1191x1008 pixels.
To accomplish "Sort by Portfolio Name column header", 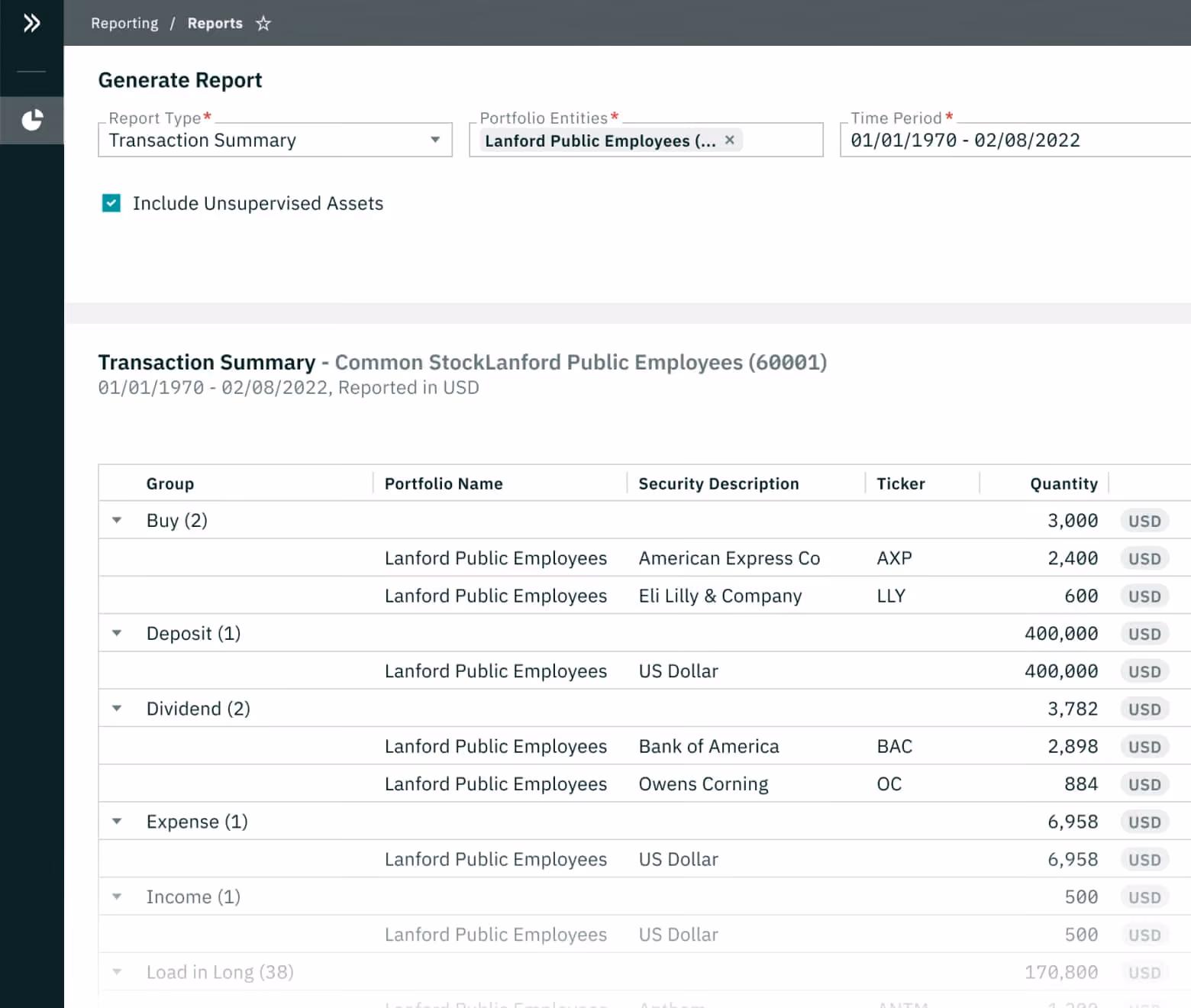I will click(x=444, y=483).
